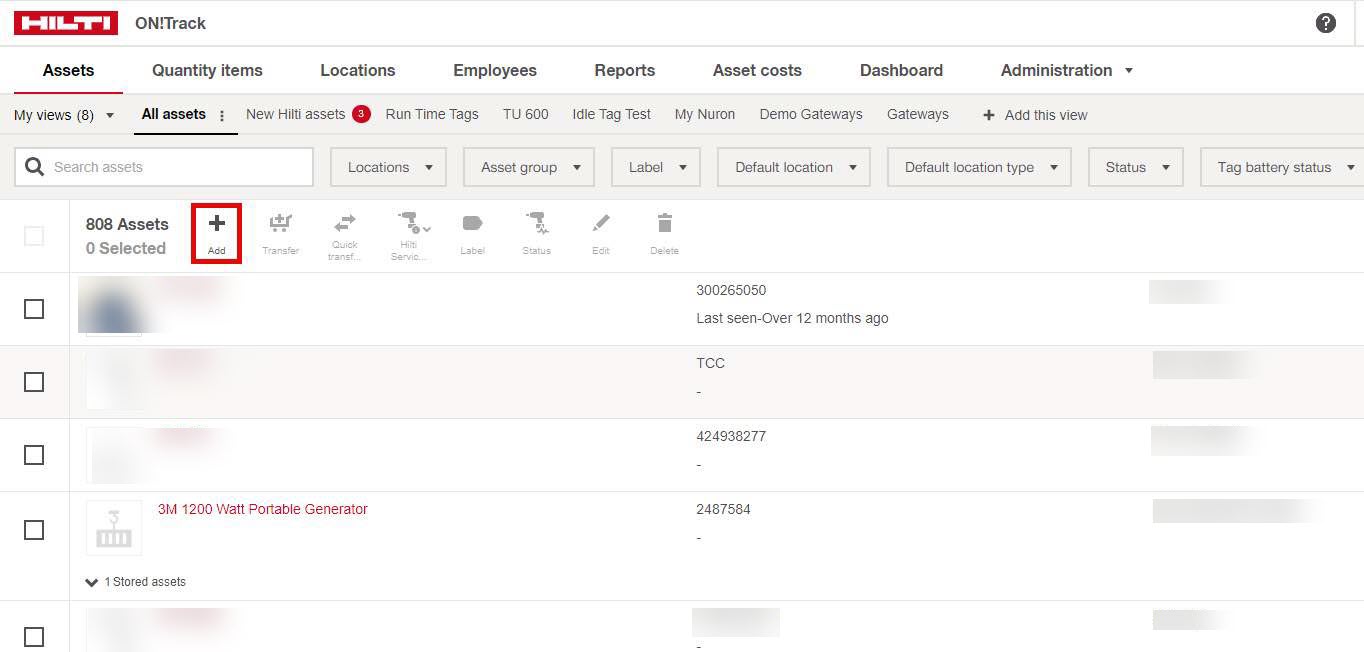Open the Locations filter dropdown
1364x652 pixels.
click(388, 167)
